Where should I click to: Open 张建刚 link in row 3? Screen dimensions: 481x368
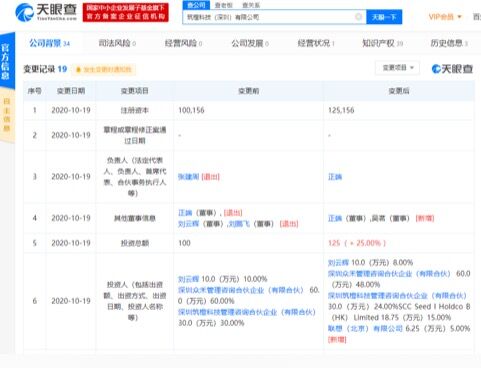(188, 177)
